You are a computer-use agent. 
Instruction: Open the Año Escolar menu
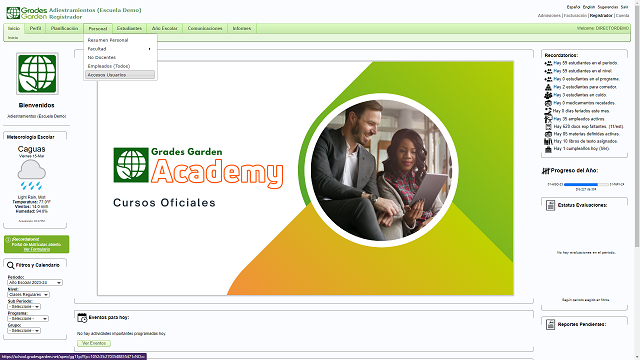[x=164, y=28]
